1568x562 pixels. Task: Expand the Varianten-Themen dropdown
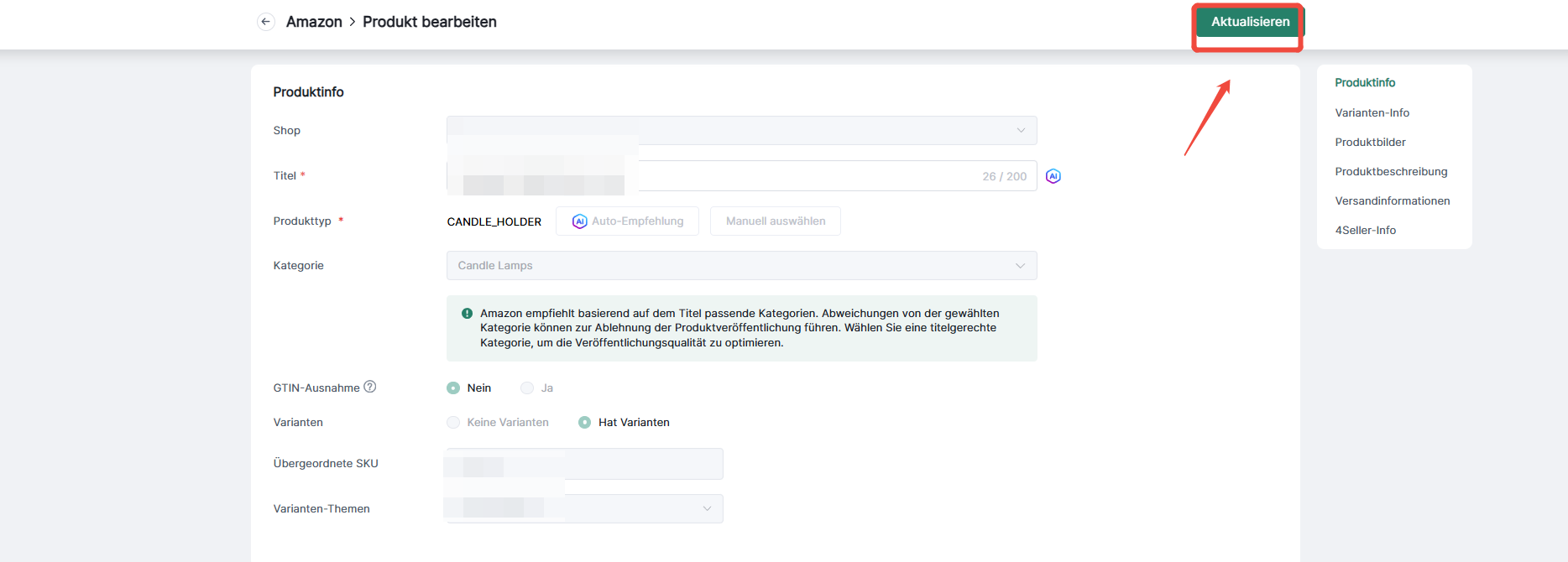point(585,508)
